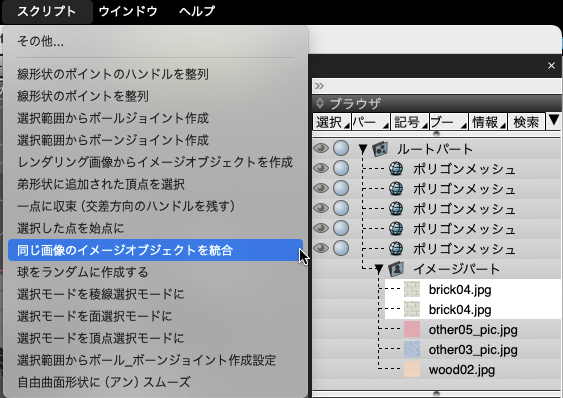Open the ウインドウ menu in the menu bar

(128, 11)
